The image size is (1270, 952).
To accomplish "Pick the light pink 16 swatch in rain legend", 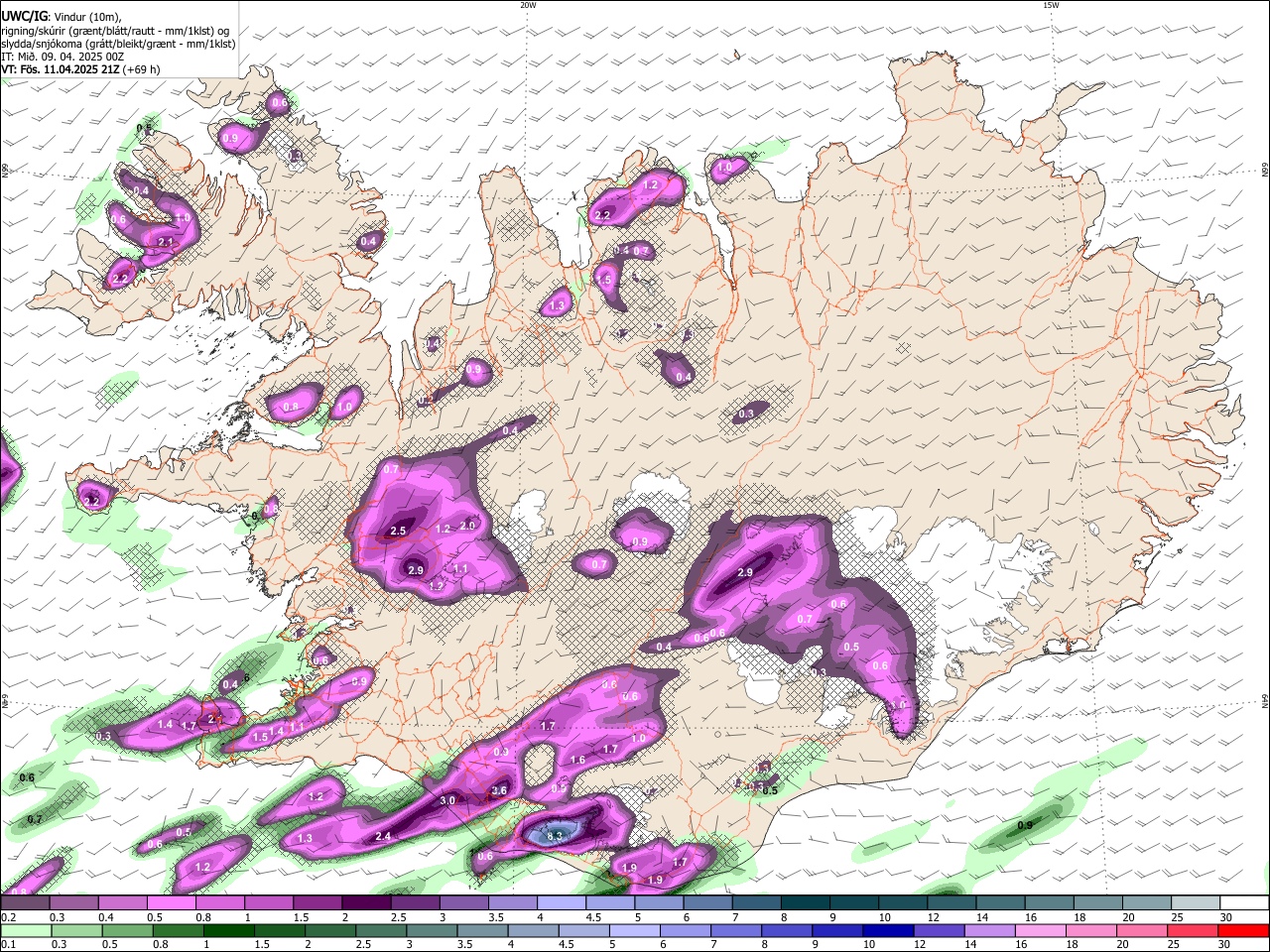I will click(1040, 931).
